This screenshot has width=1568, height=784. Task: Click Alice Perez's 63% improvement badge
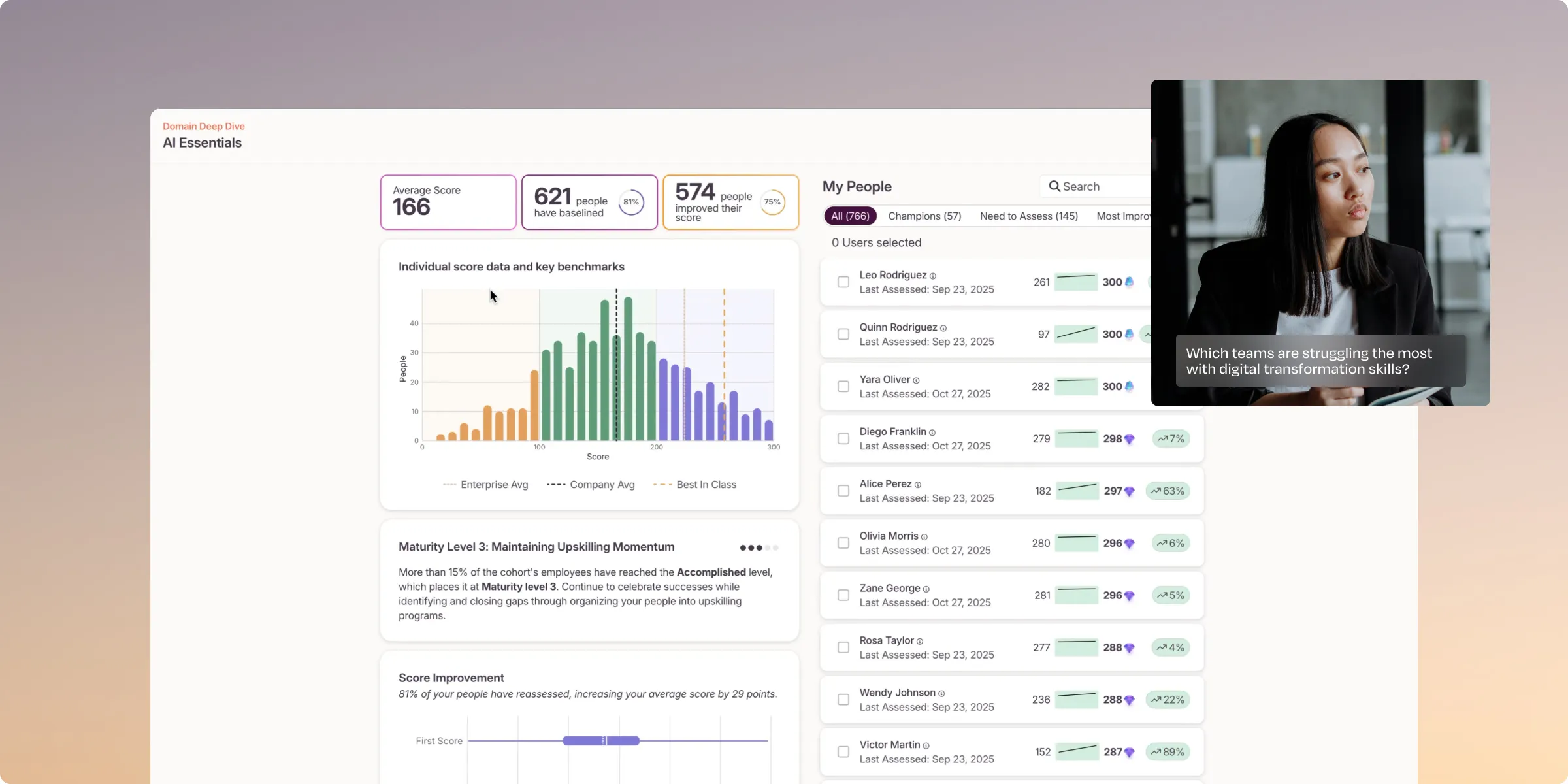pyautogui.click(x=1168, y=491)
